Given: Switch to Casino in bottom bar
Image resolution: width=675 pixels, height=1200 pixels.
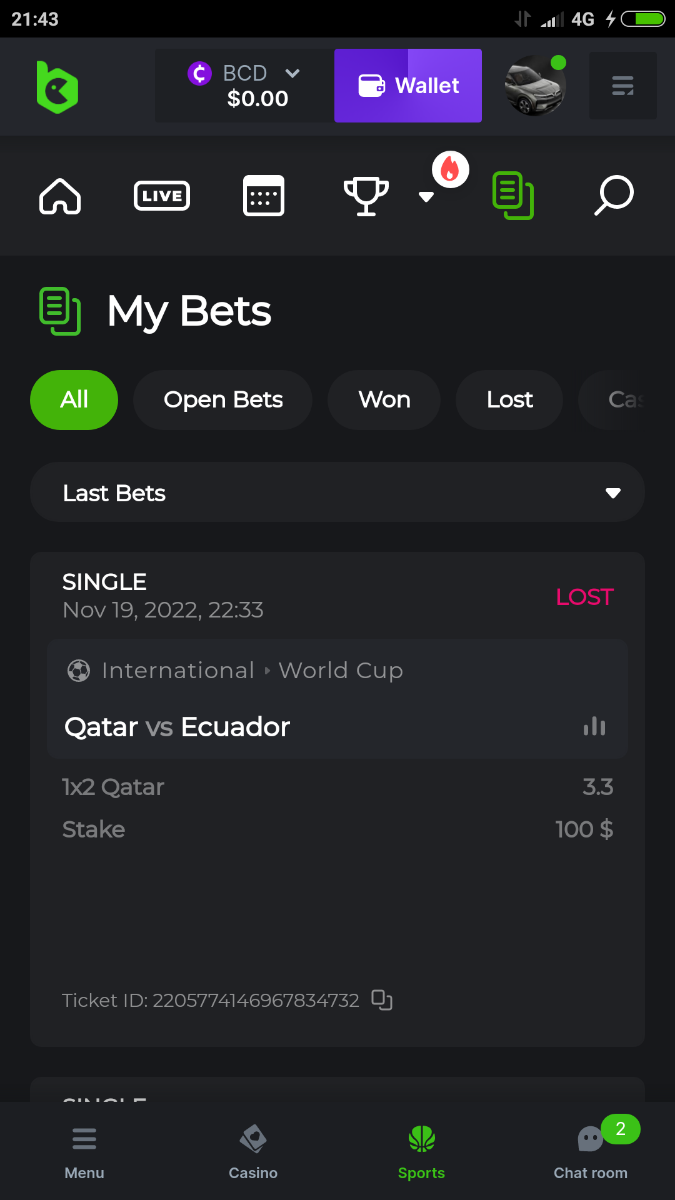Looking at the screenshot, I should [253, 1150].
